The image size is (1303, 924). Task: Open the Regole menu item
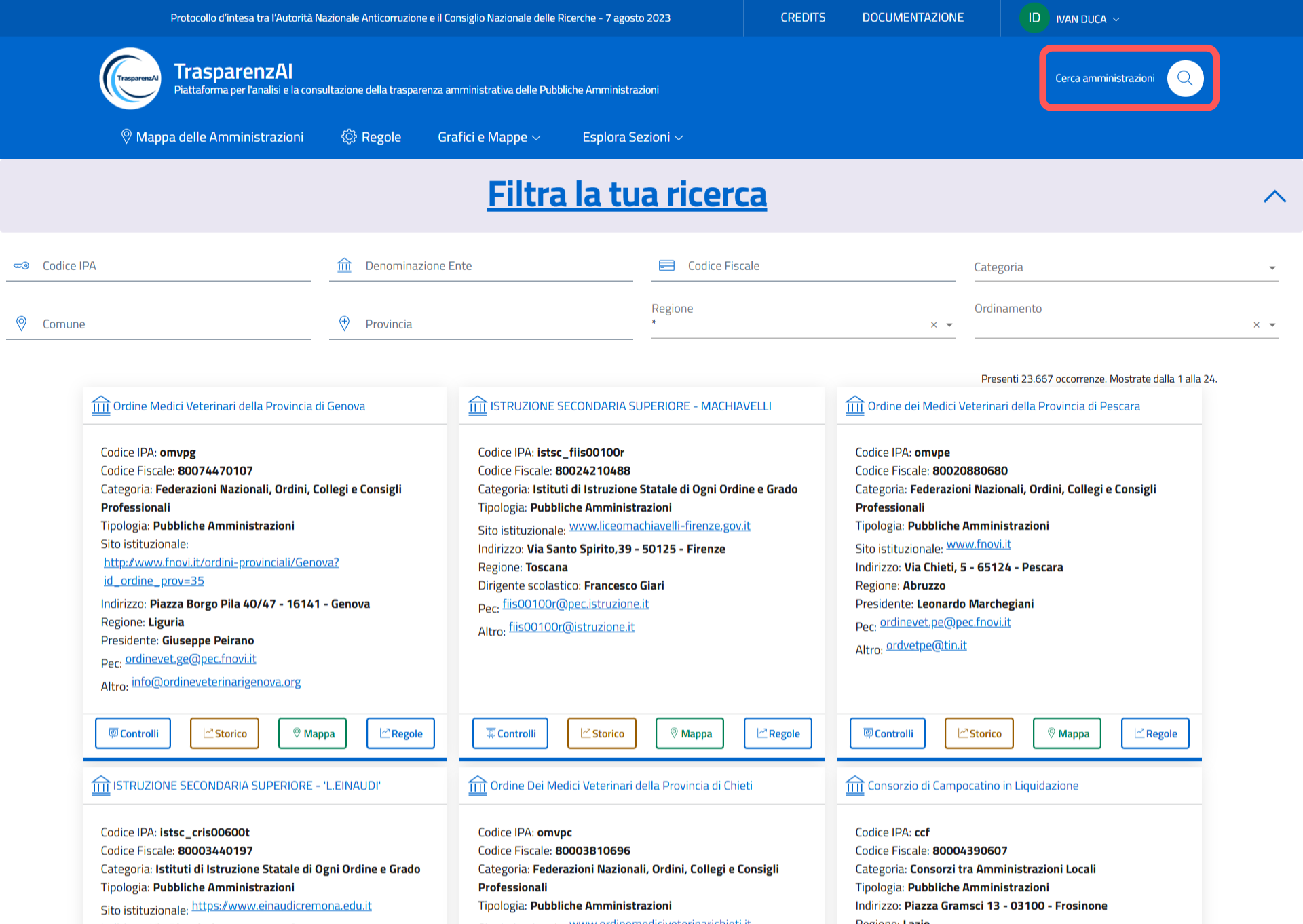pos(371,137)
